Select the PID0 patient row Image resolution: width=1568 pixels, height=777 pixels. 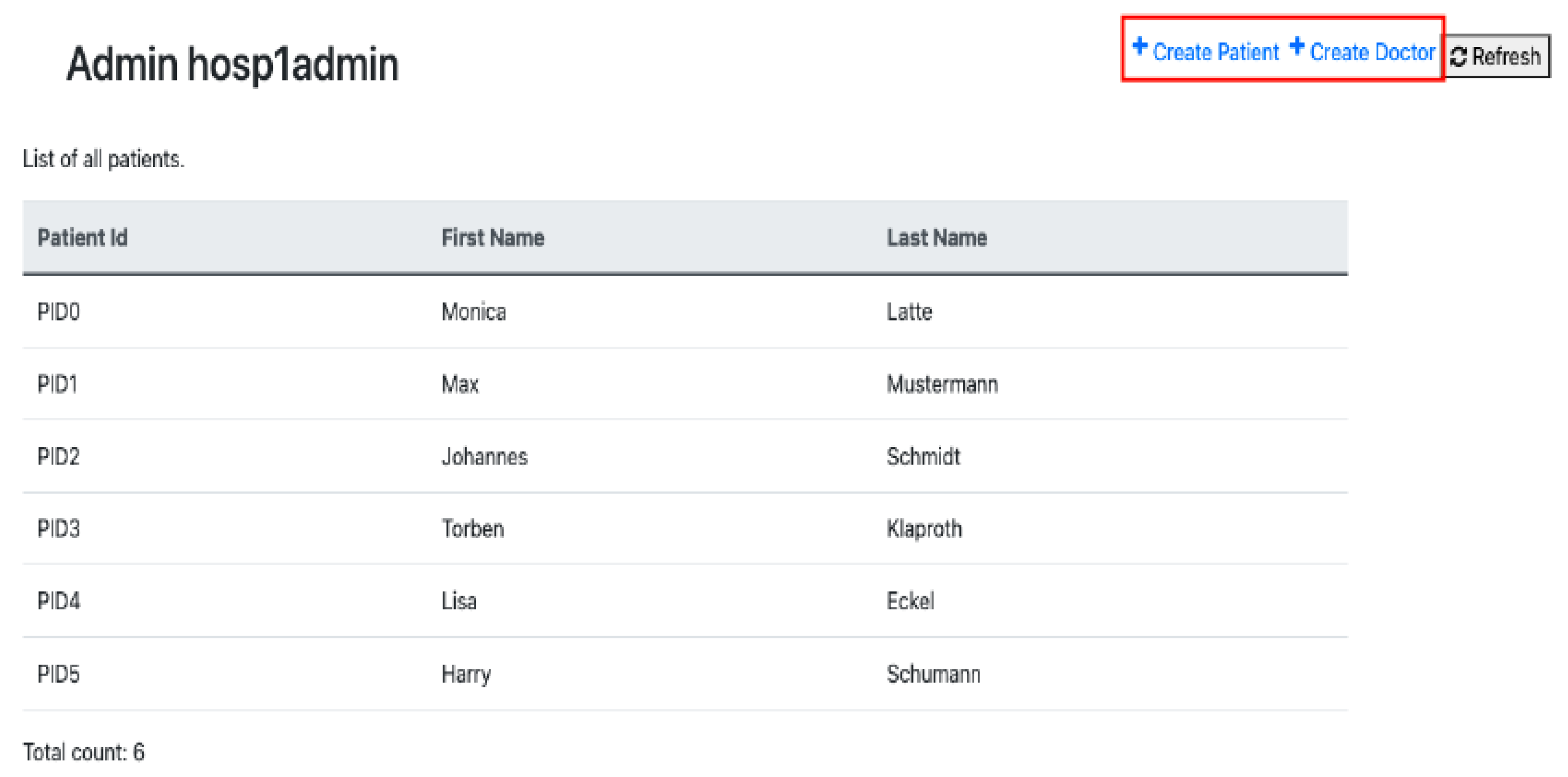59,312
